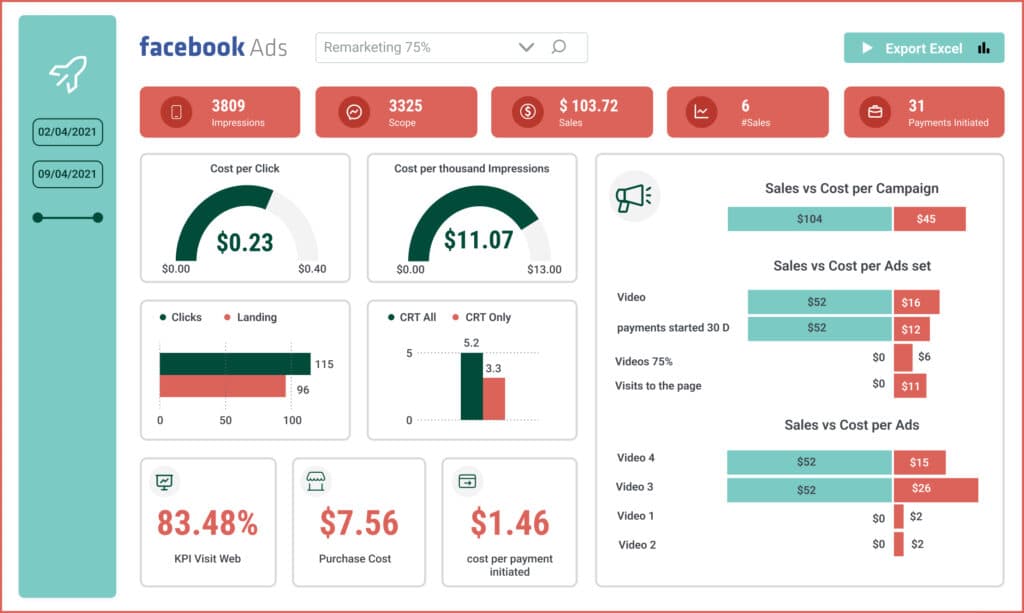Click the Video 2 ad label

coord(637,544)
